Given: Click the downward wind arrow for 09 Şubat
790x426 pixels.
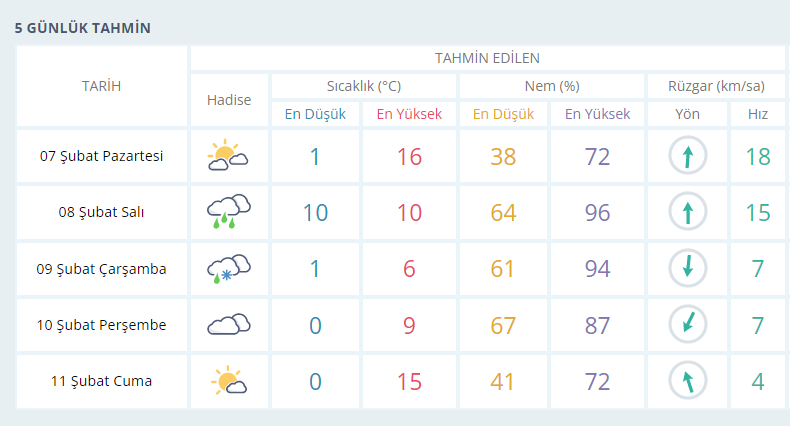Looking at the screenshot, I should pos(688,268).
